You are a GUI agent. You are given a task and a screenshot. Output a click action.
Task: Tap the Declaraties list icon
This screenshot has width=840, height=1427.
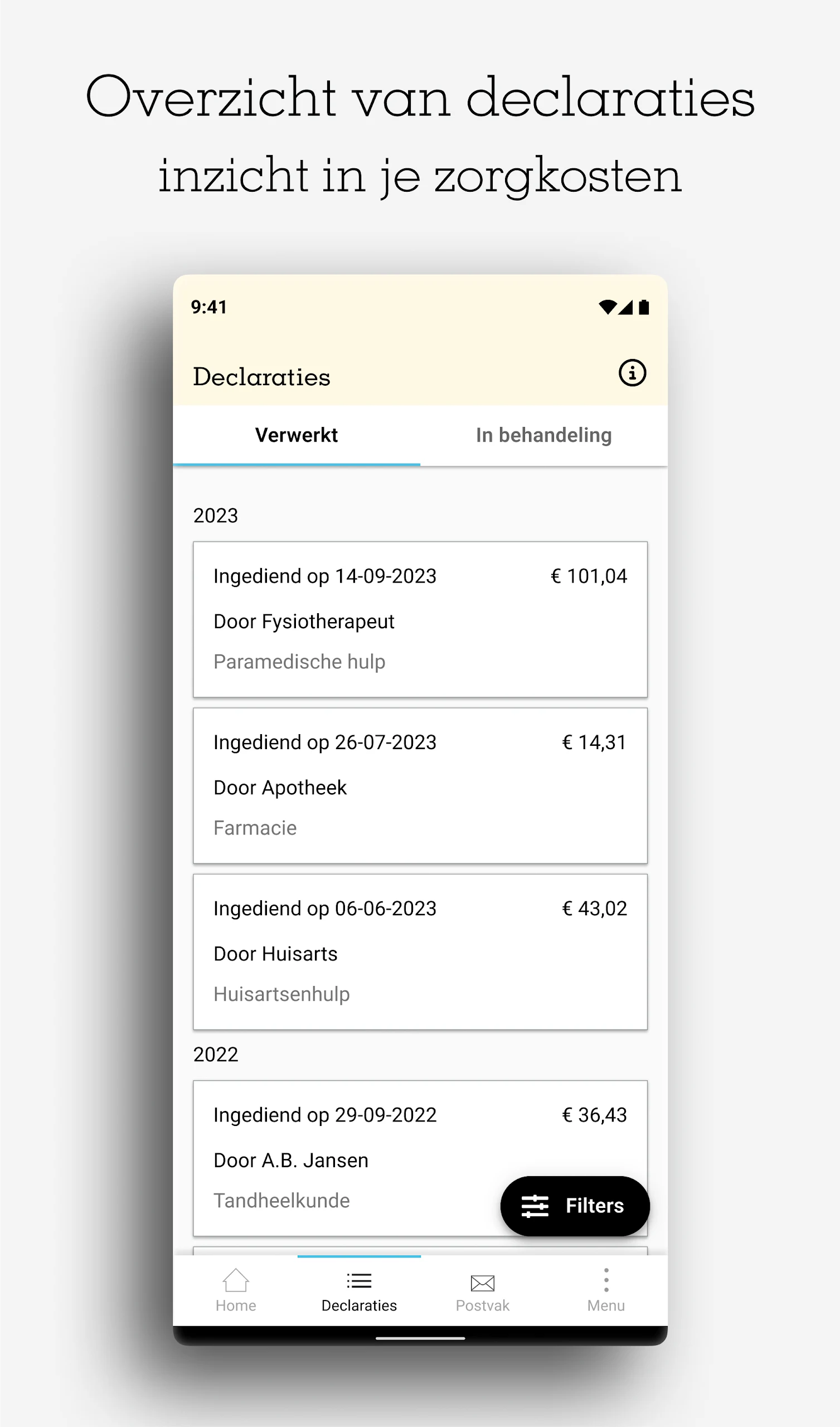[359, 1281]
